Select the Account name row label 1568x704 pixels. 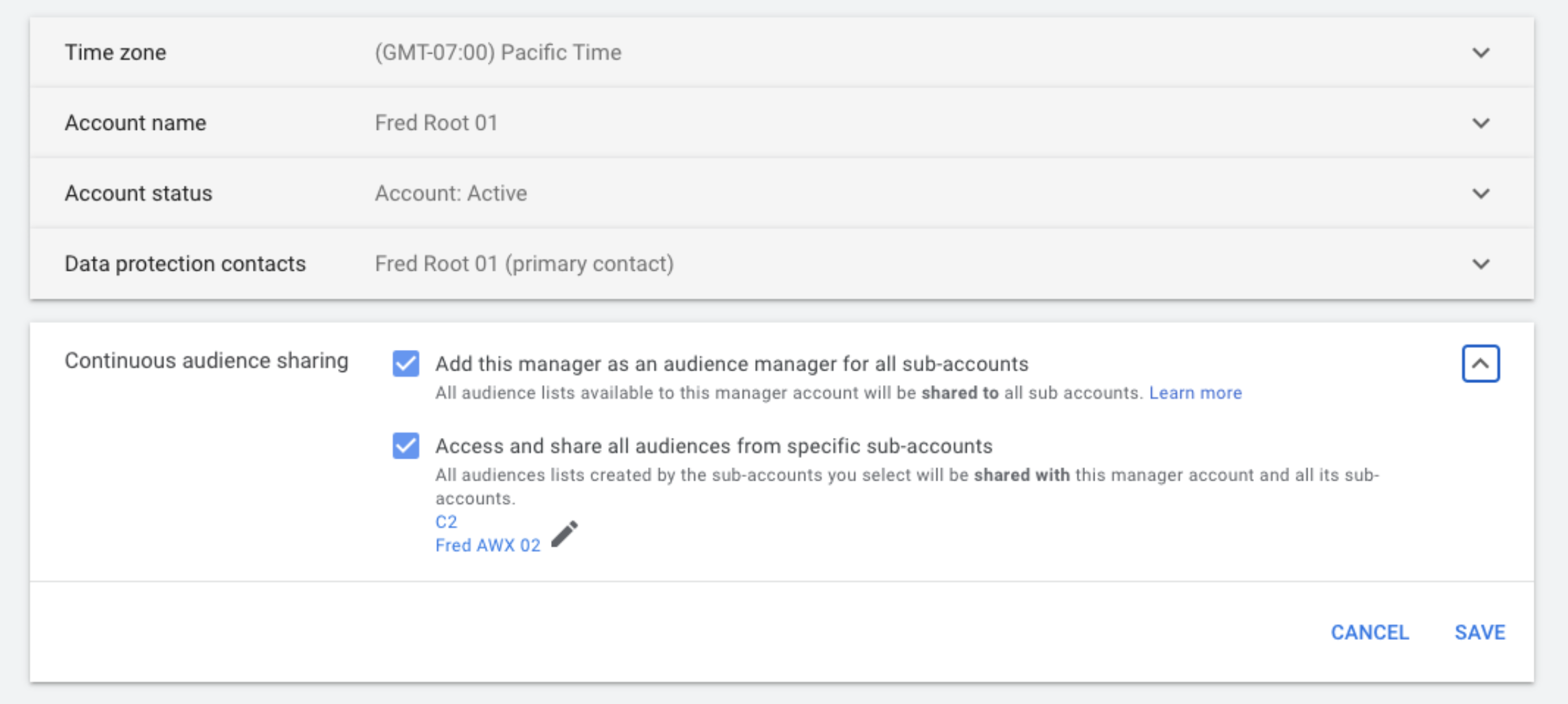click(135, 123)
